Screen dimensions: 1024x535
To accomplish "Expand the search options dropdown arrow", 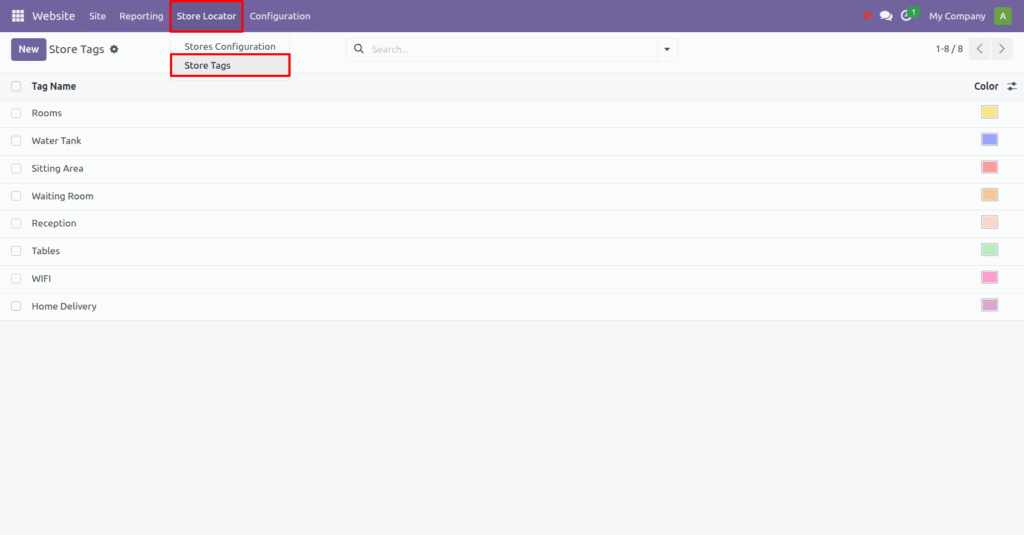I will click(x=667, y=49).
